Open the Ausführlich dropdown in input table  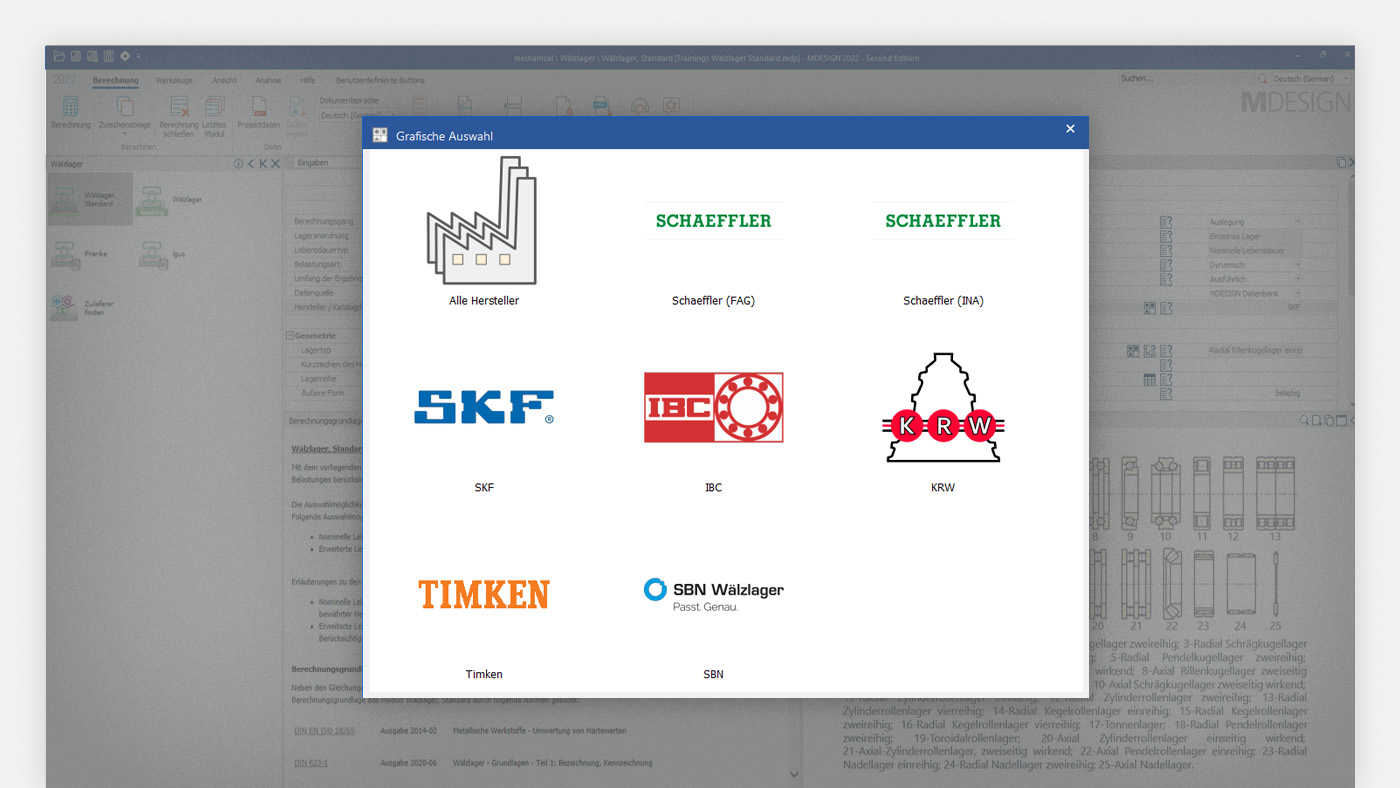[1254, 280]
